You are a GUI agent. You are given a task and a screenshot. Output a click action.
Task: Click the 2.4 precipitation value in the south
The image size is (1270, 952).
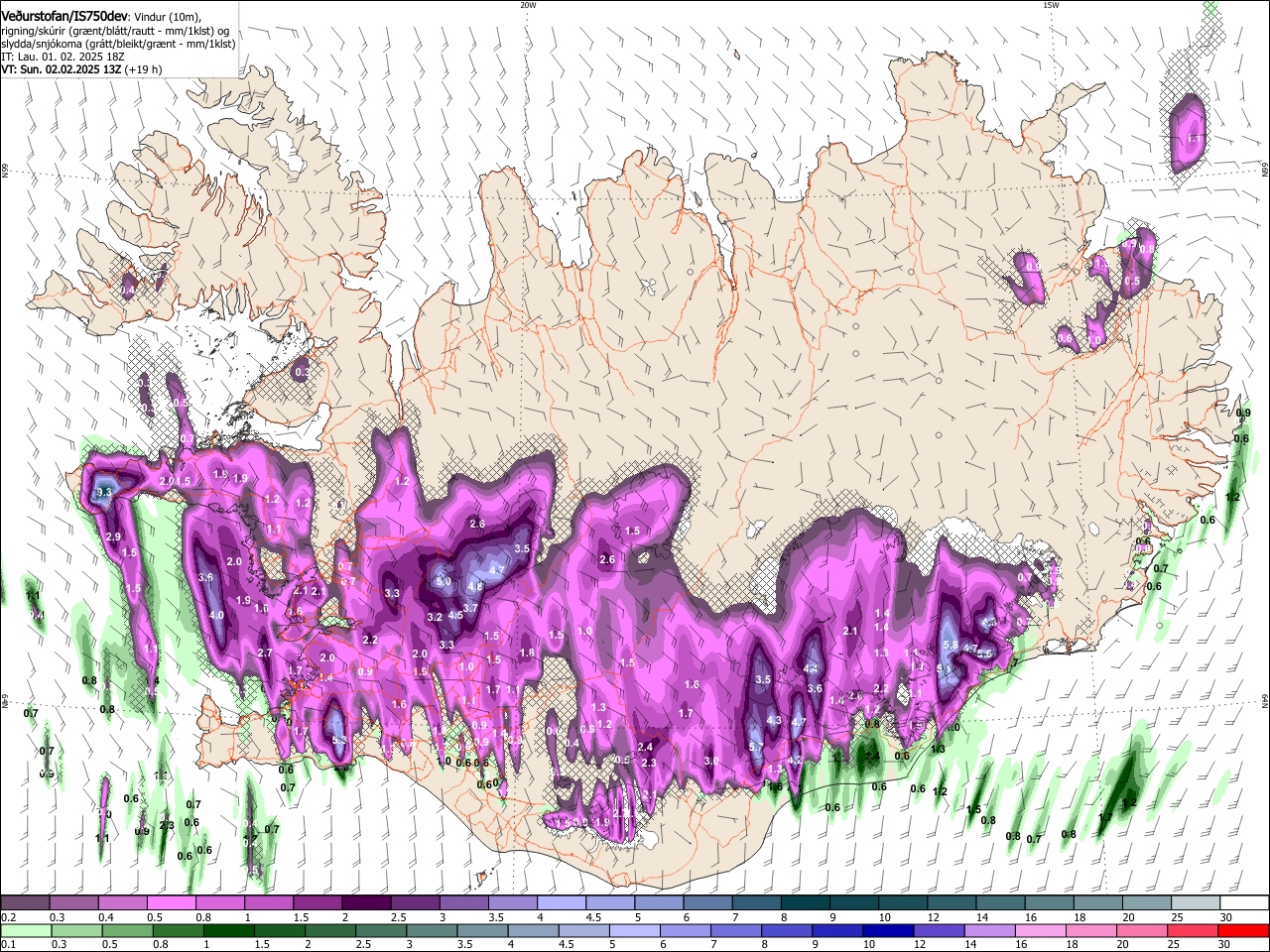click(x=645, y=748)
